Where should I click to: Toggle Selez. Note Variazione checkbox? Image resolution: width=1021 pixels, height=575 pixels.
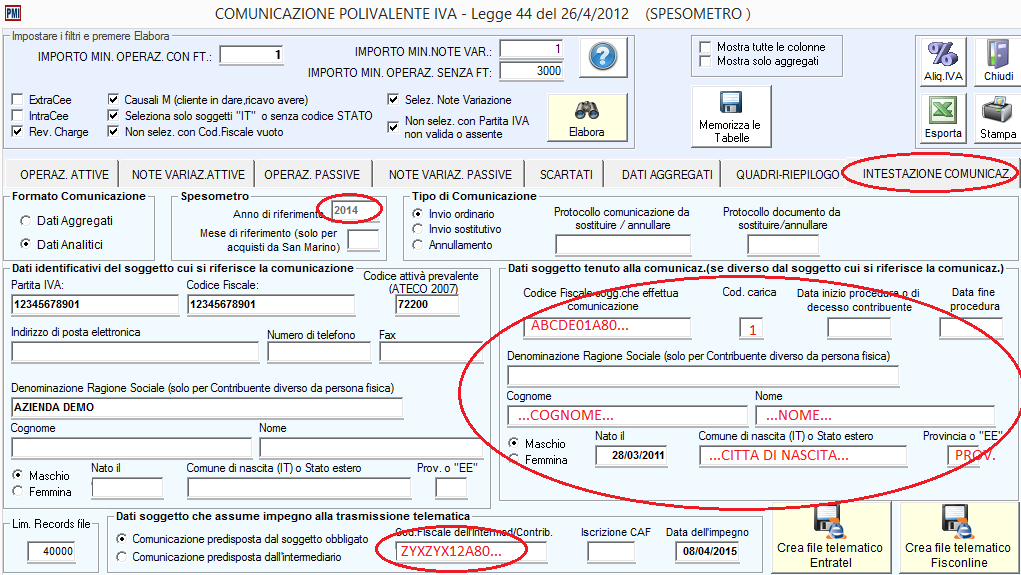pos(393,100)
